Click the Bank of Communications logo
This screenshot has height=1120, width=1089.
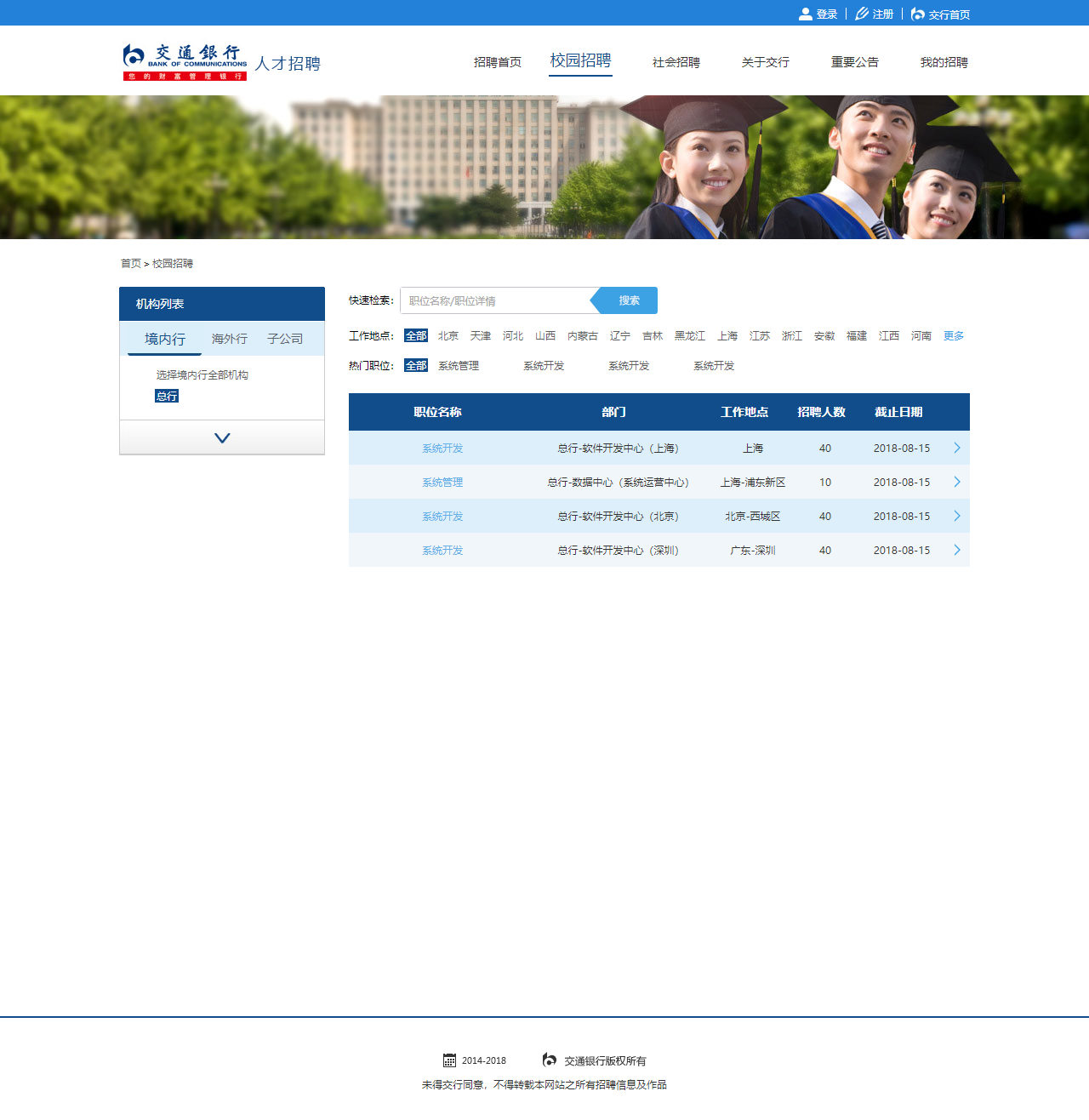[x=185, y=62]
